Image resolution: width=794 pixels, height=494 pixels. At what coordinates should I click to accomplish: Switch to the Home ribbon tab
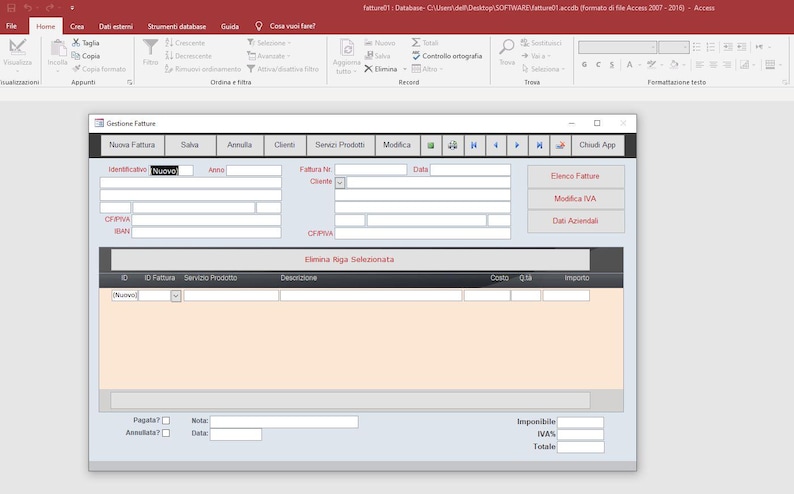coord(46,26)
